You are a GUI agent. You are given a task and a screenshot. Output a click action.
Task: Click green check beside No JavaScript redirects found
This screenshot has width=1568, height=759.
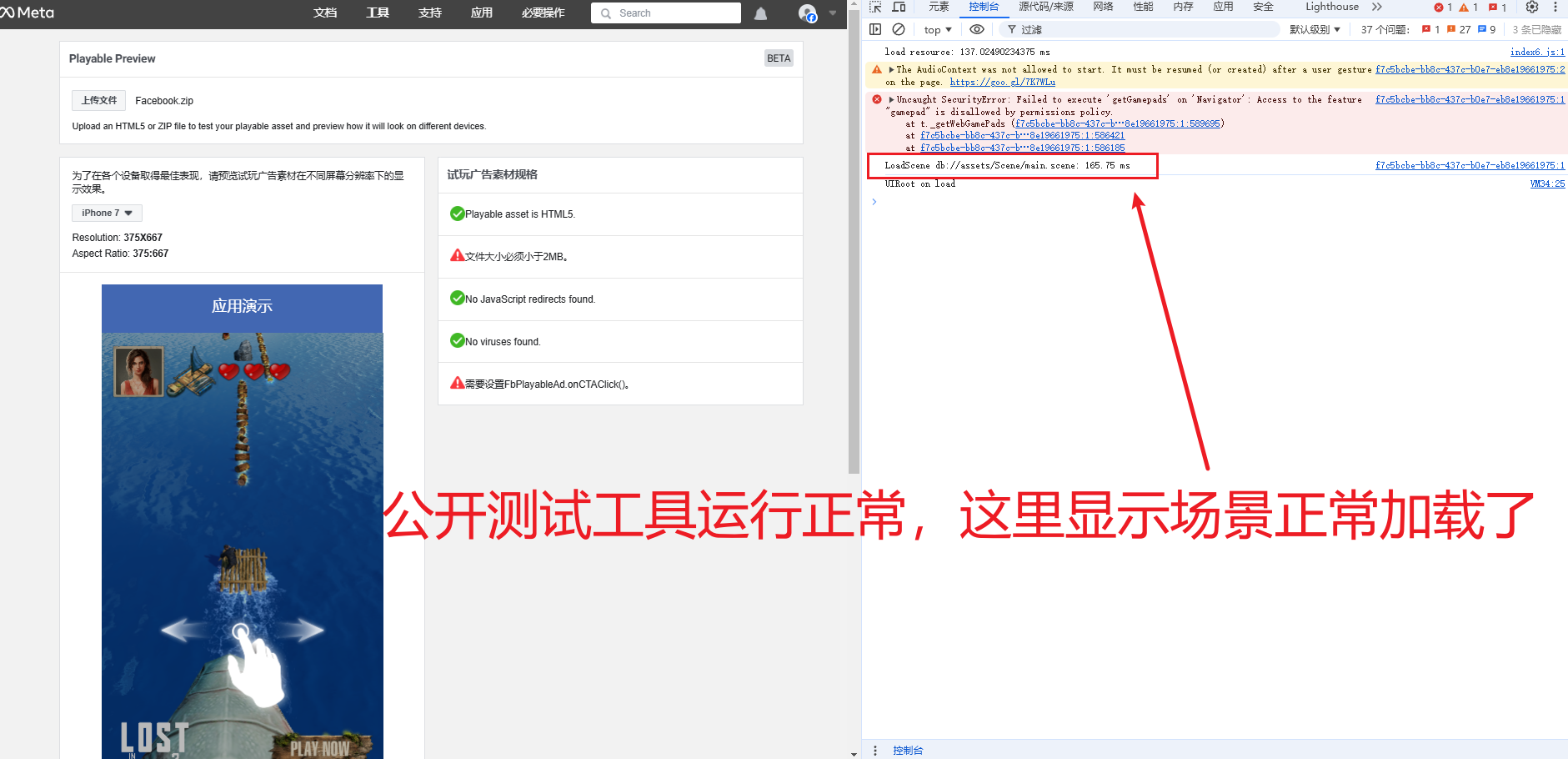(457, 298)
